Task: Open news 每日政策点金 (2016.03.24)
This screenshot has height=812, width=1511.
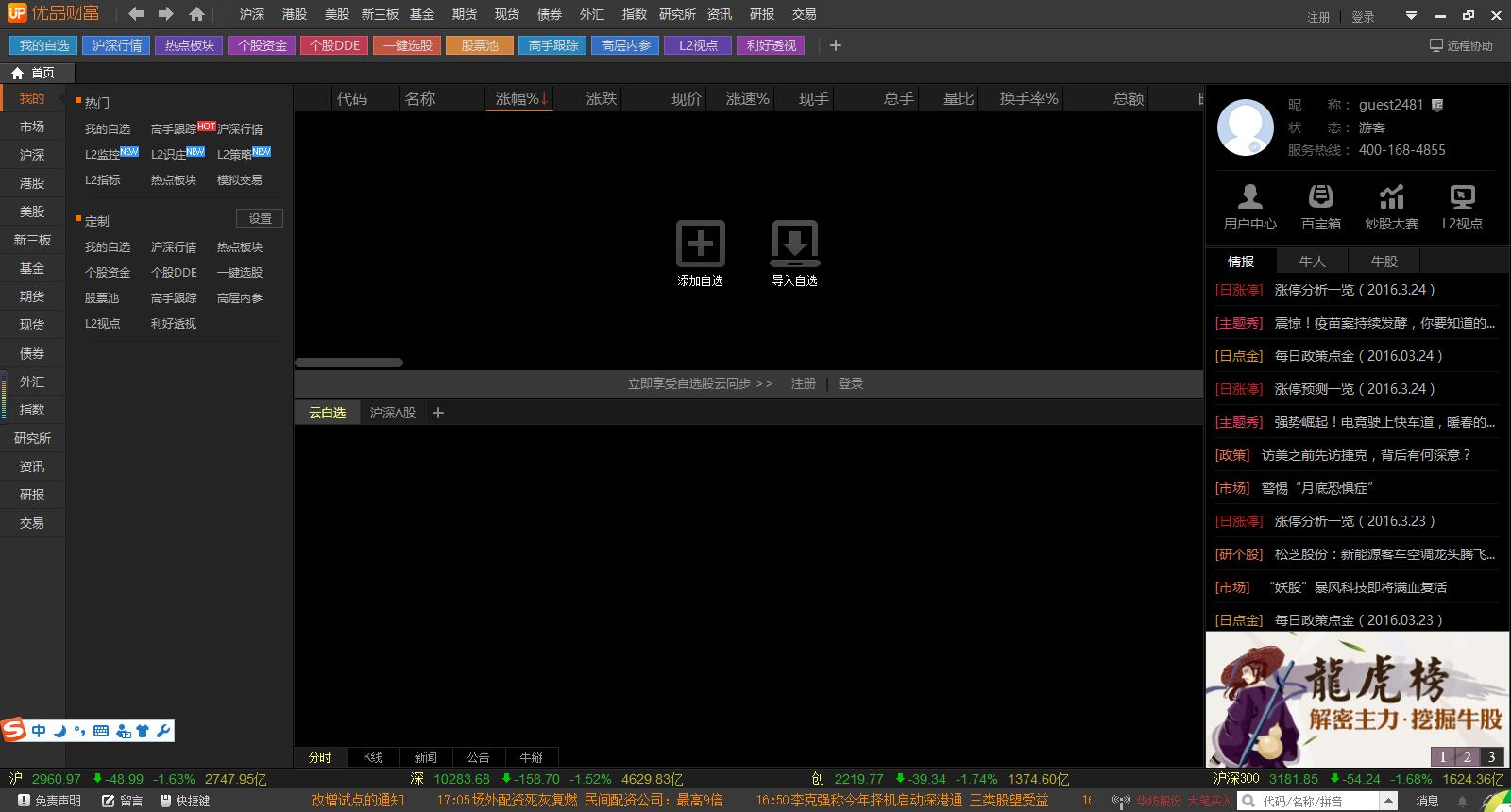Action: (1358, 356)
